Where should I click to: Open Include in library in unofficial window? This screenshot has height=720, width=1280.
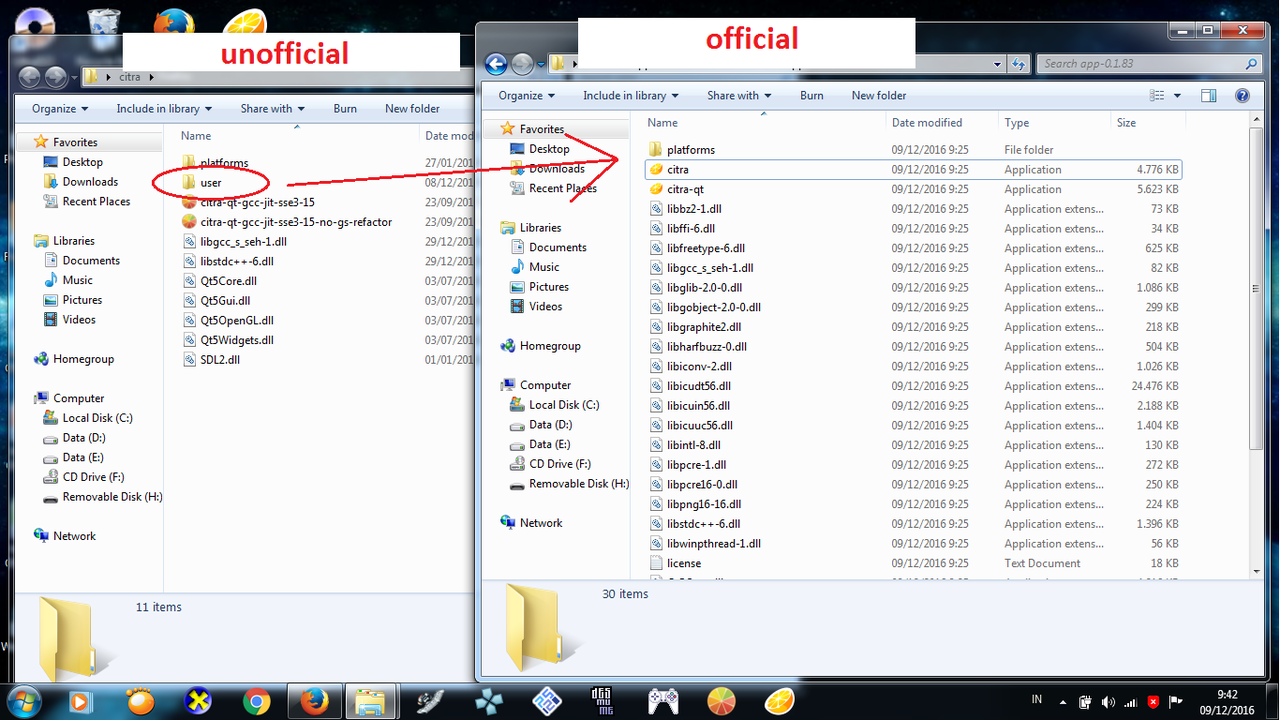click(164, 109)
